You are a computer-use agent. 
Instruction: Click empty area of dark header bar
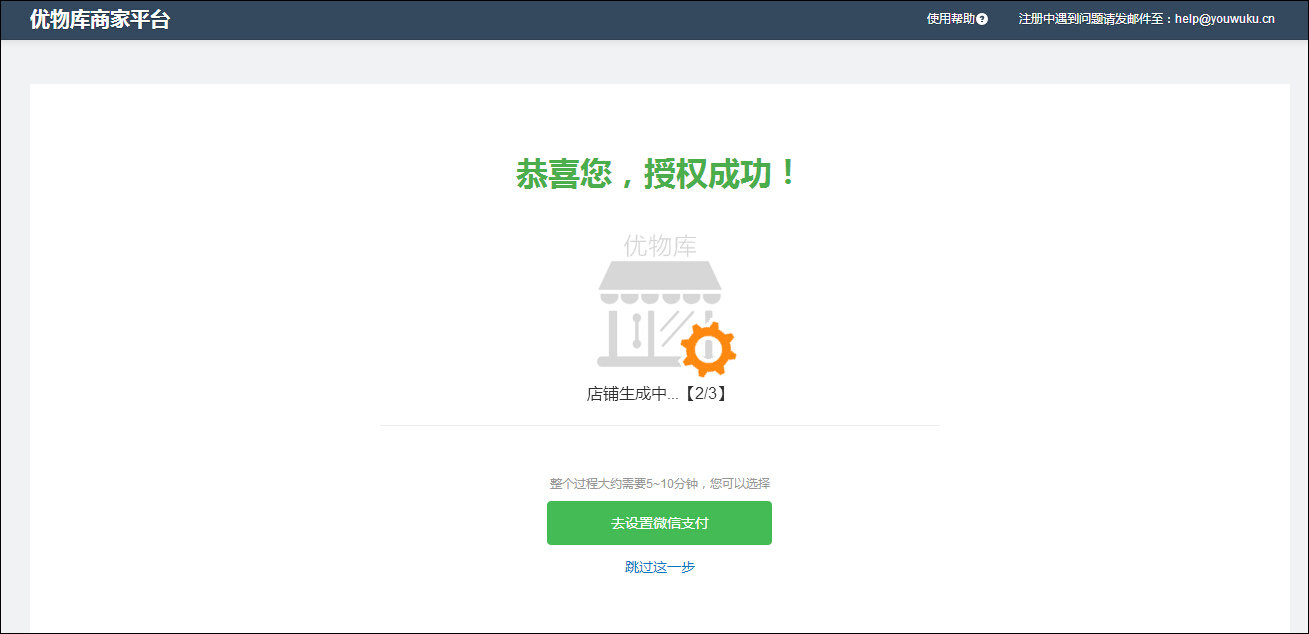(550, 19)
